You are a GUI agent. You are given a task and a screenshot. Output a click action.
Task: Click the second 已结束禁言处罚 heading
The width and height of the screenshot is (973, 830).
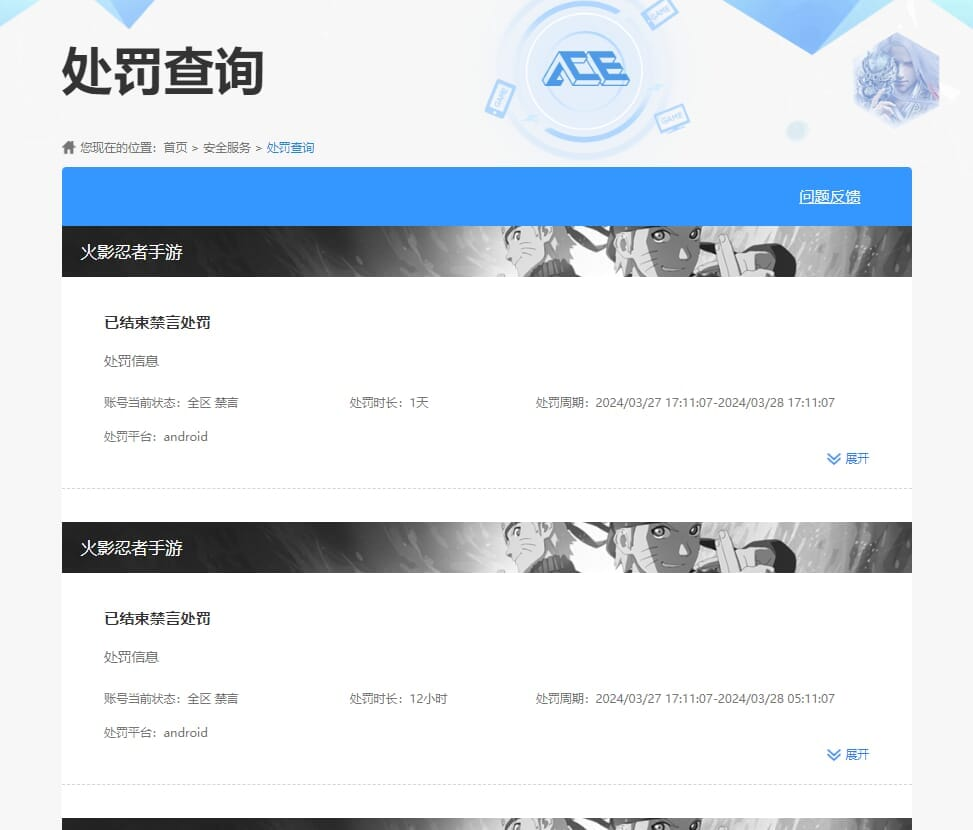(x=158, y=618)
